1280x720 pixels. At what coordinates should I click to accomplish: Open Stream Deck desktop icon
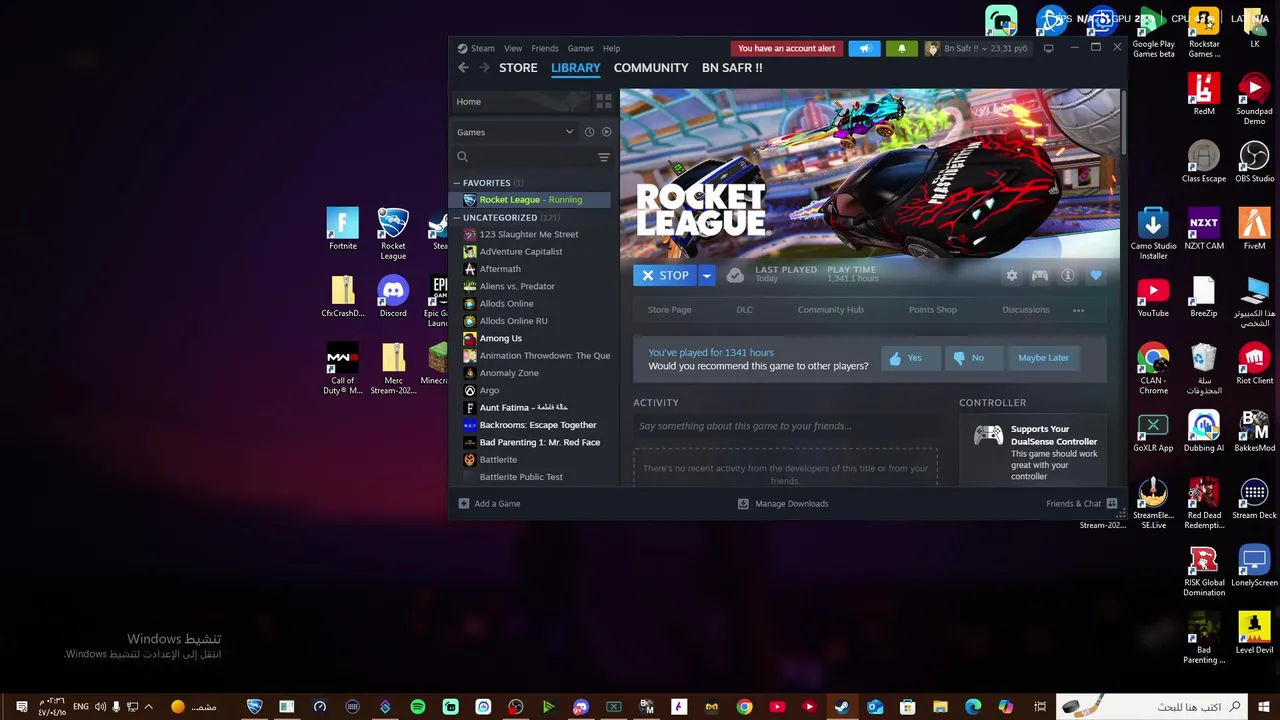[x=1254, y=499]
